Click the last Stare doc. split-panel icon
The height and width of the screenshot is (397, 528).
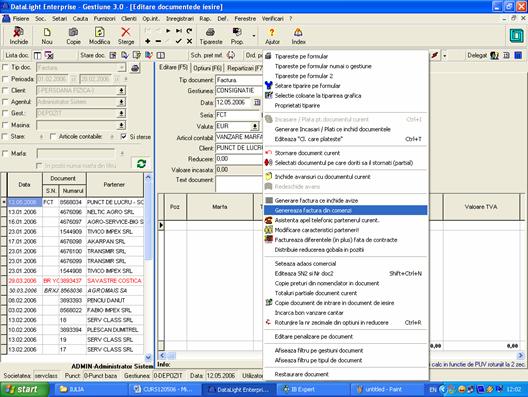(x=161, y=55)
